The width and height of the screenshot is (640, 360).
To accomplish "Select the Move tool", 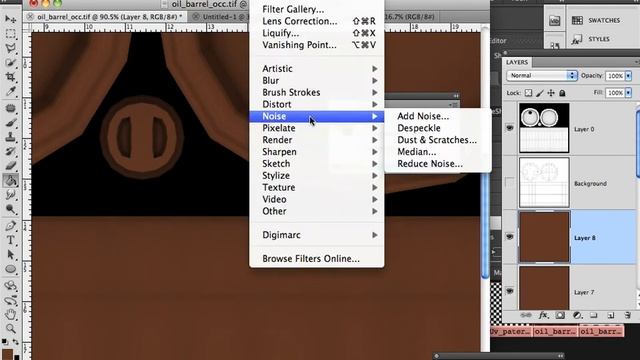I will (11, 19).
